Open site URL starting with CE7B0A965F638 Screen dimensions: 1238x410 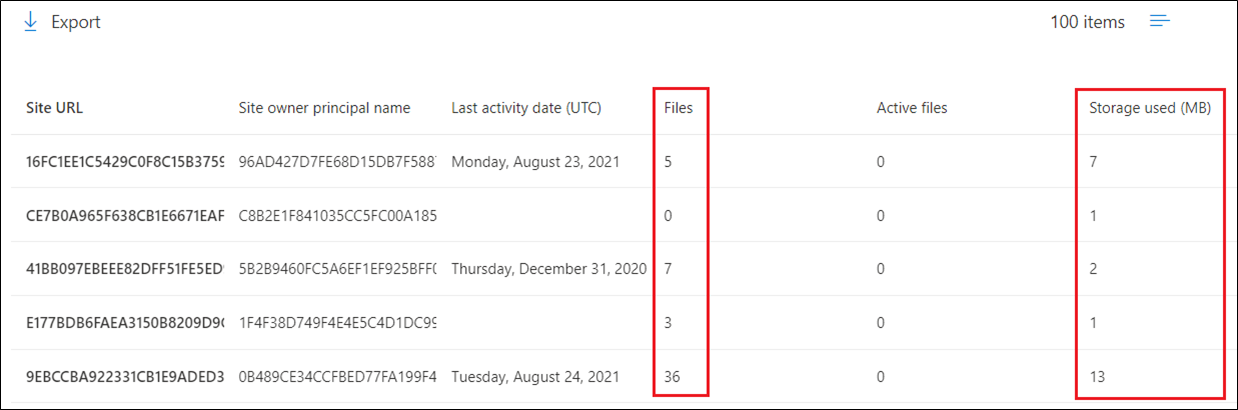[125, 215]
